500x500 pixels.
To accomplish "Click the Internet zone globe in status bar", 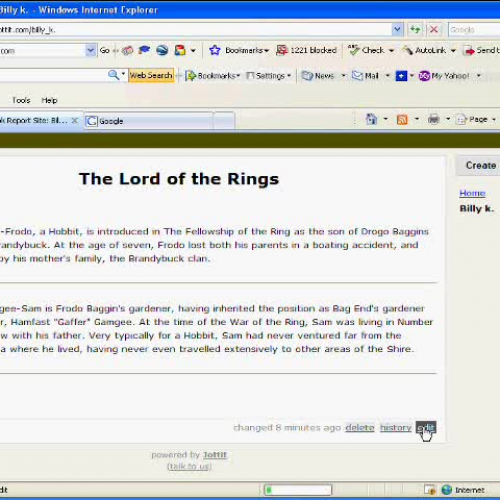I will point(447,490).
